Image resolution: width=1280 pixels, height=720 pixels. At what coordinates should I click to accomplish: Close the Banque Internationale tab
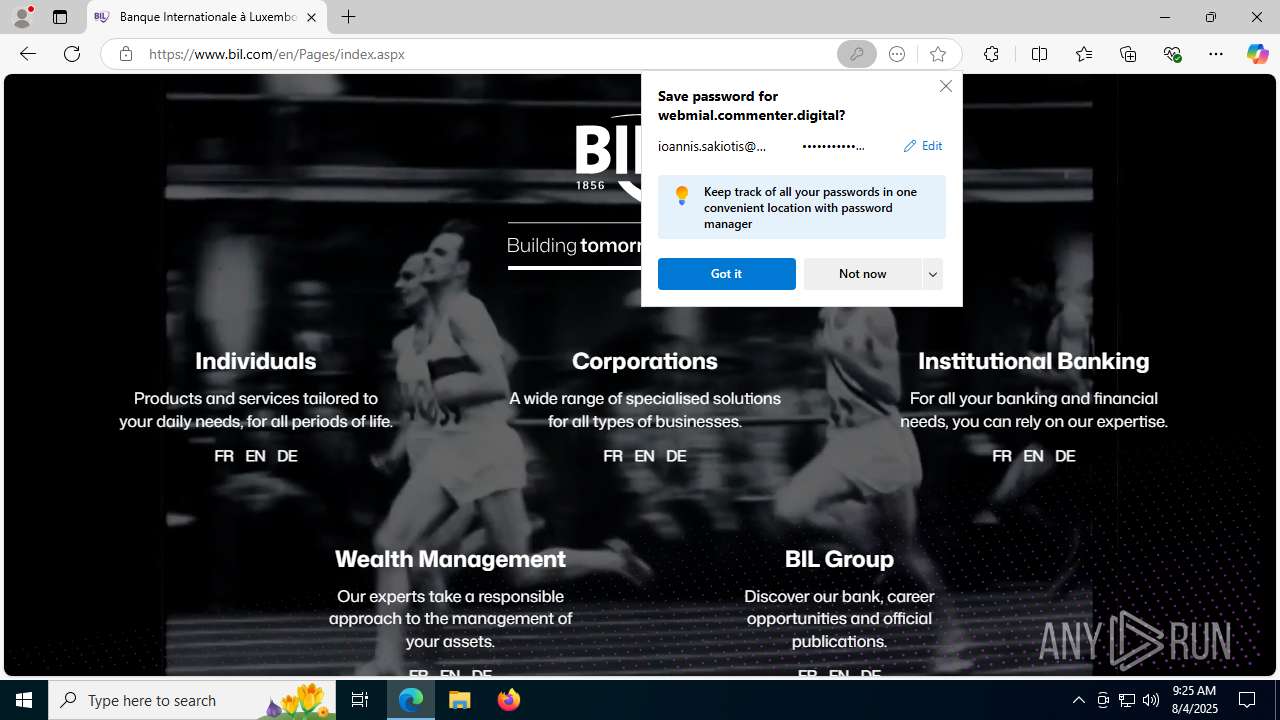click(311, 17)
